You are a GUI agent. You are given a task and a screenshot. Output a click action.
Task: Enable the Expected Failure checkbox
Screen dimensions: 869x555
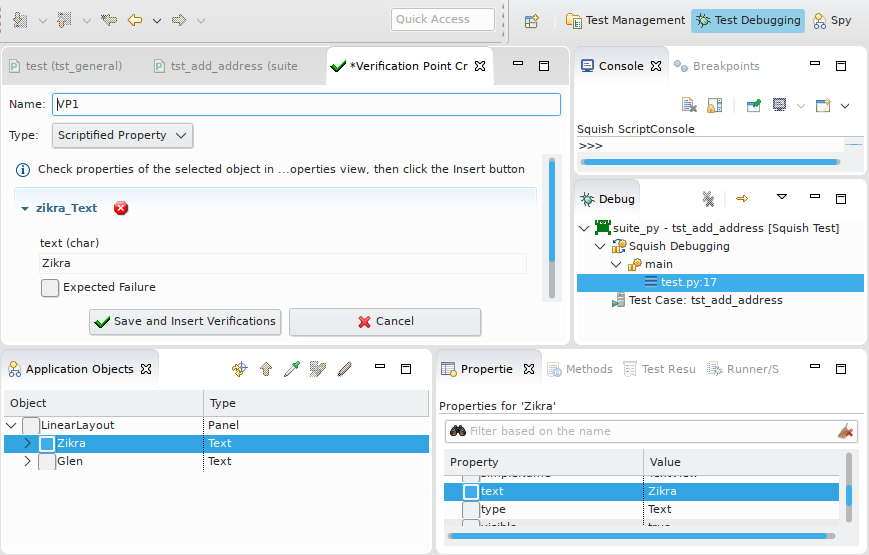coord(50,288)
